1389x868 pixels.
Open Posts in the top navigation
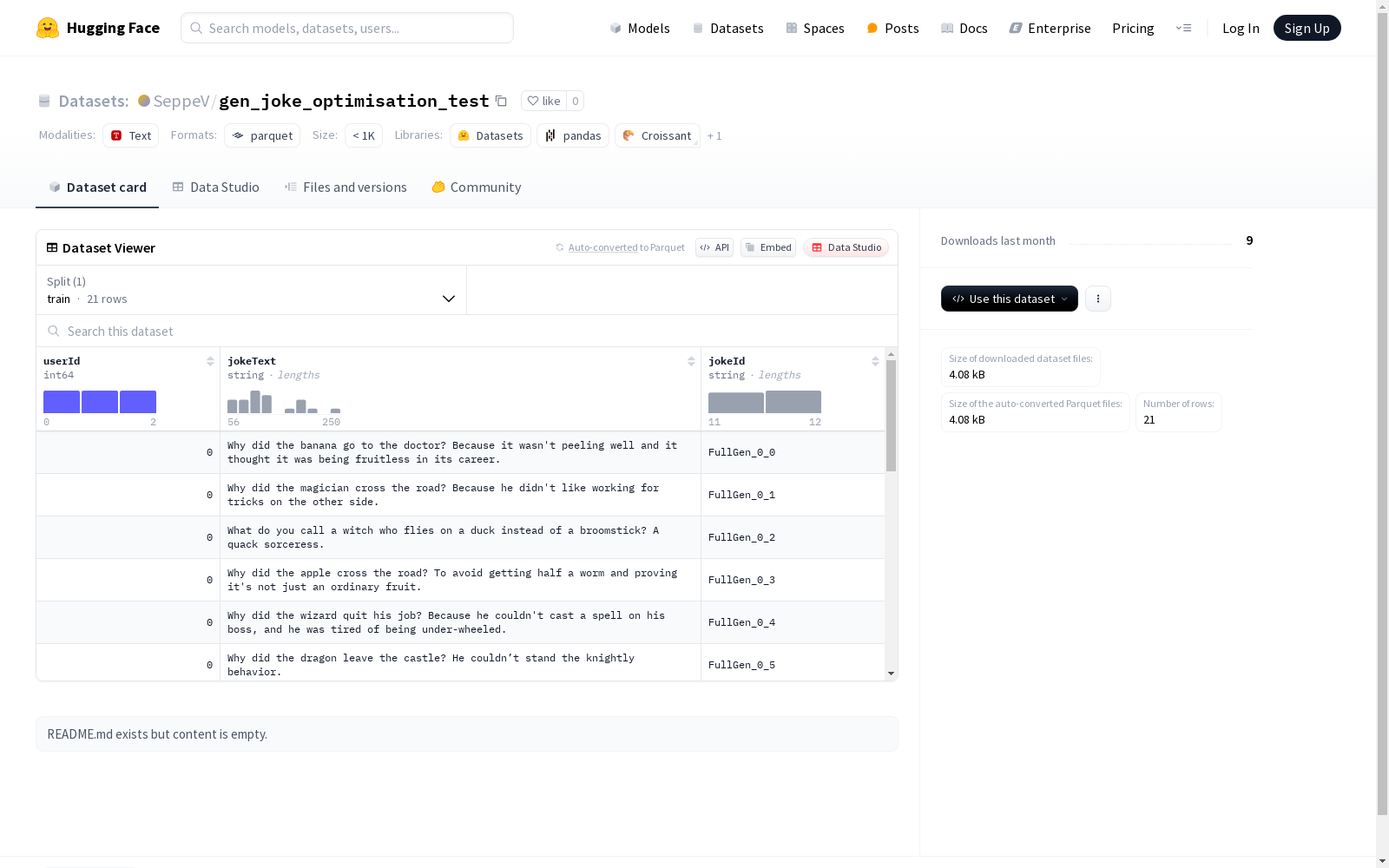coord(892,28)
